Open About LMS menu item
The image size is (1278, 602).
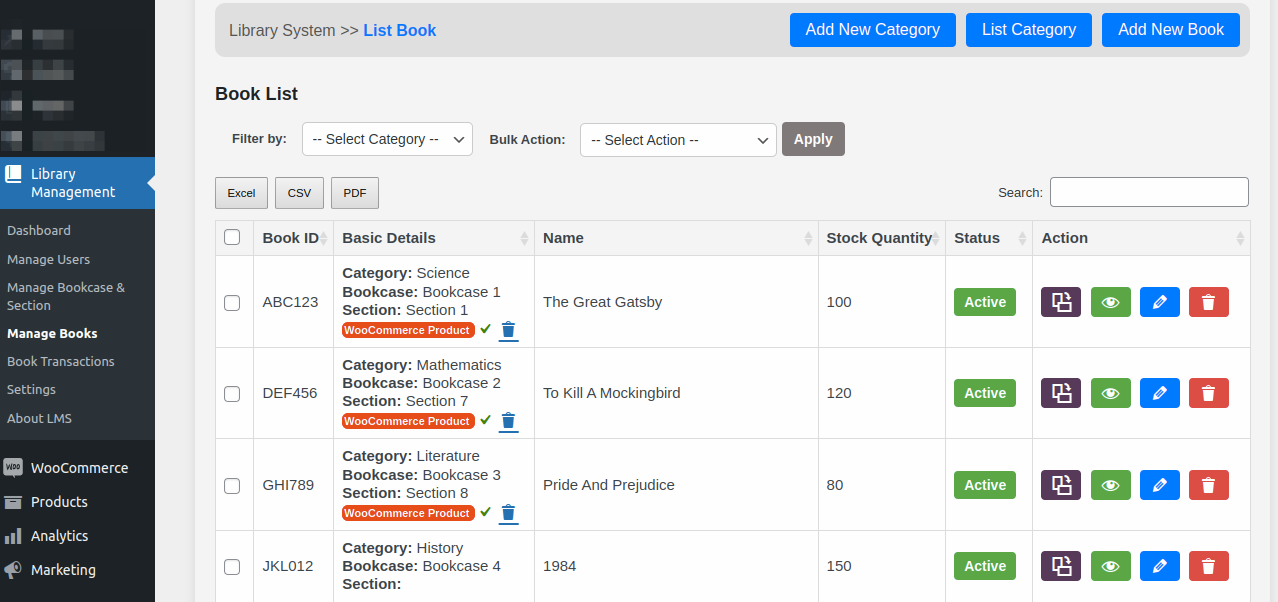[39, 418]
